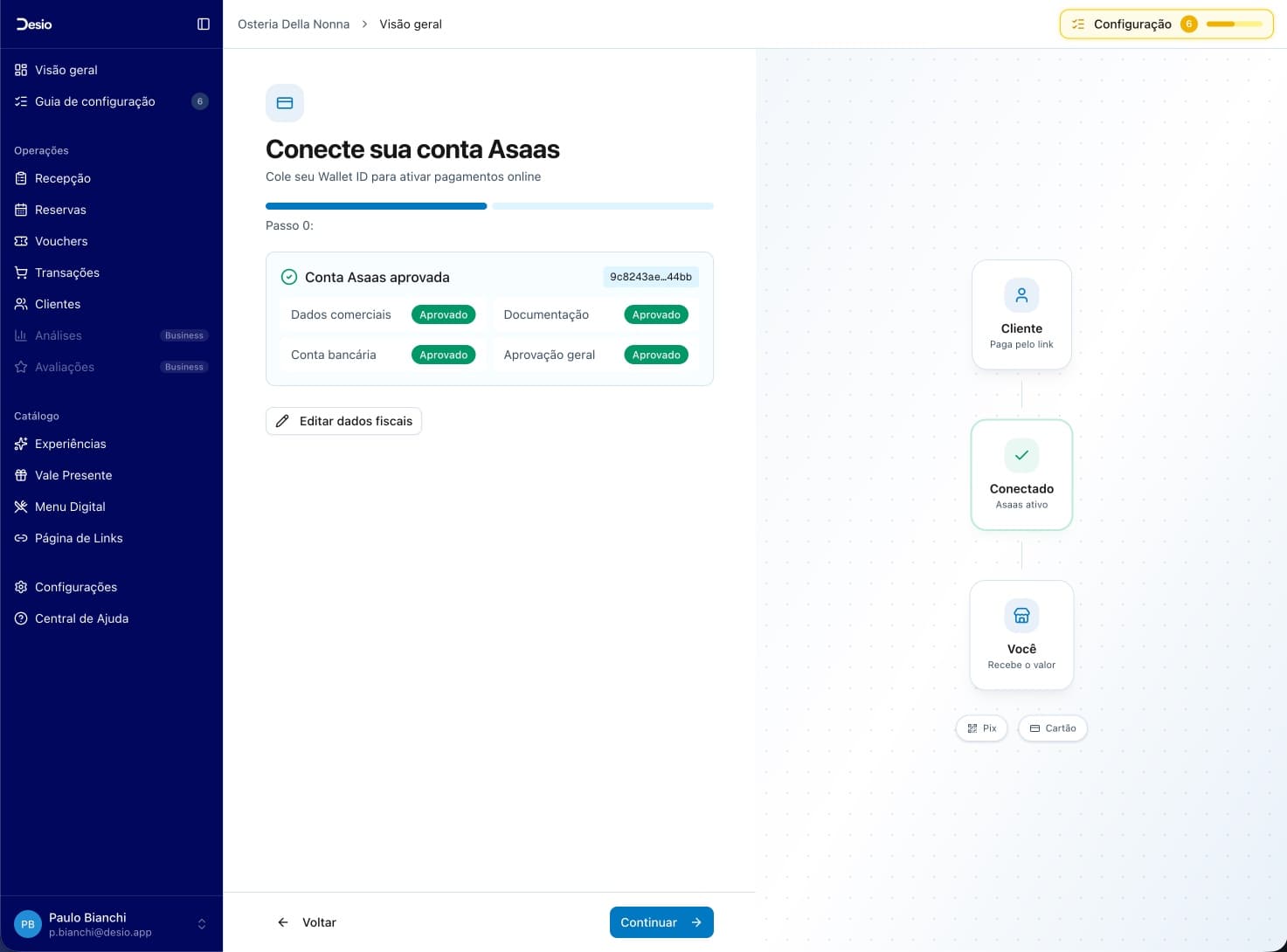Click the Experiências sparkle icon
This screenshot has height=952, width=1287.
[x=21, y=444]
